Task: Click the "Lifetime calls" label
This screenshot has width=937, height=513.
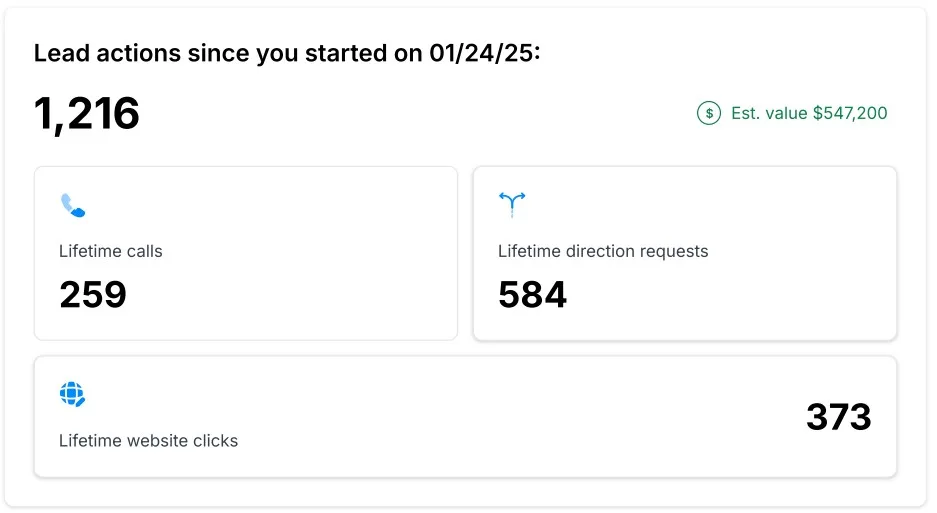Action: 110,252
